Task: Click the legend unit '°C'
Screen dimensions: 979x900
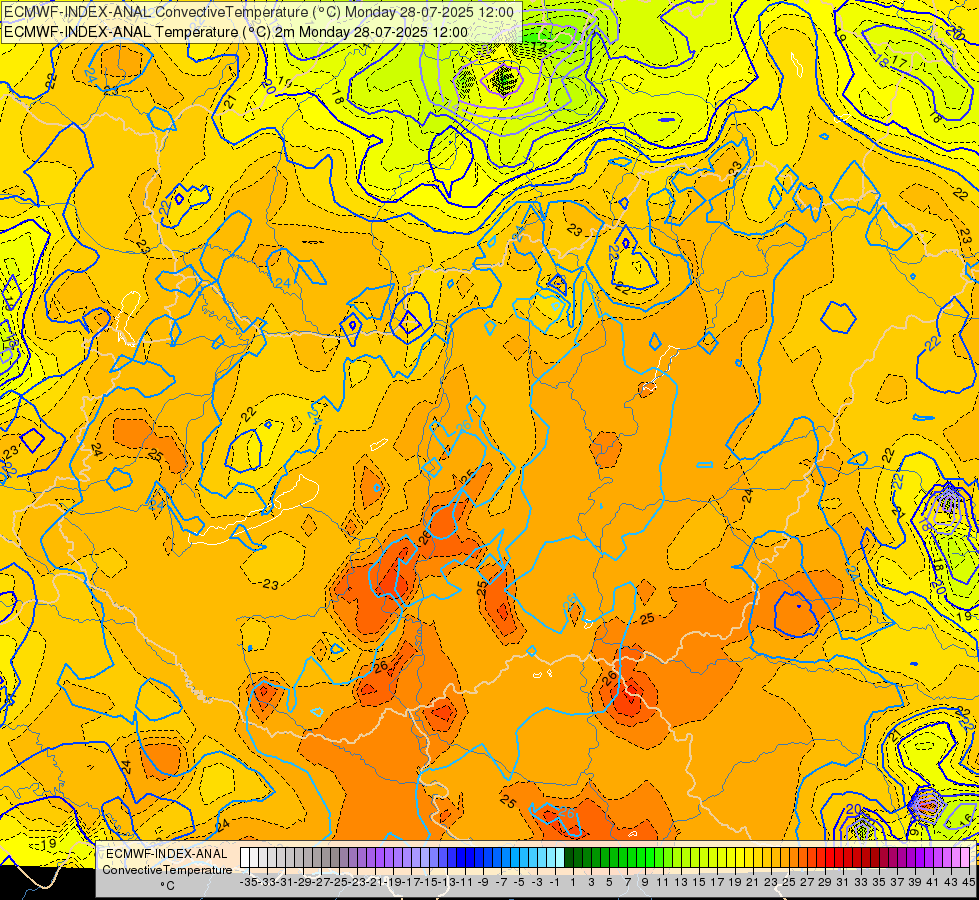Action: coord(167,886)
